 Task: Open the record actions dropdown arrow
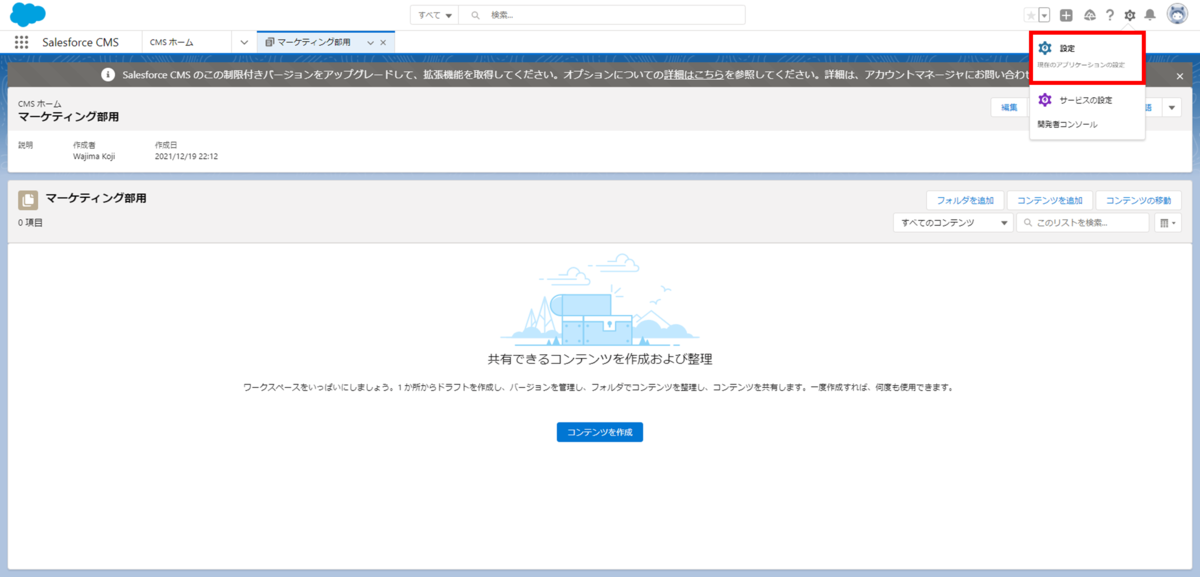click(x=1172, y=108)
